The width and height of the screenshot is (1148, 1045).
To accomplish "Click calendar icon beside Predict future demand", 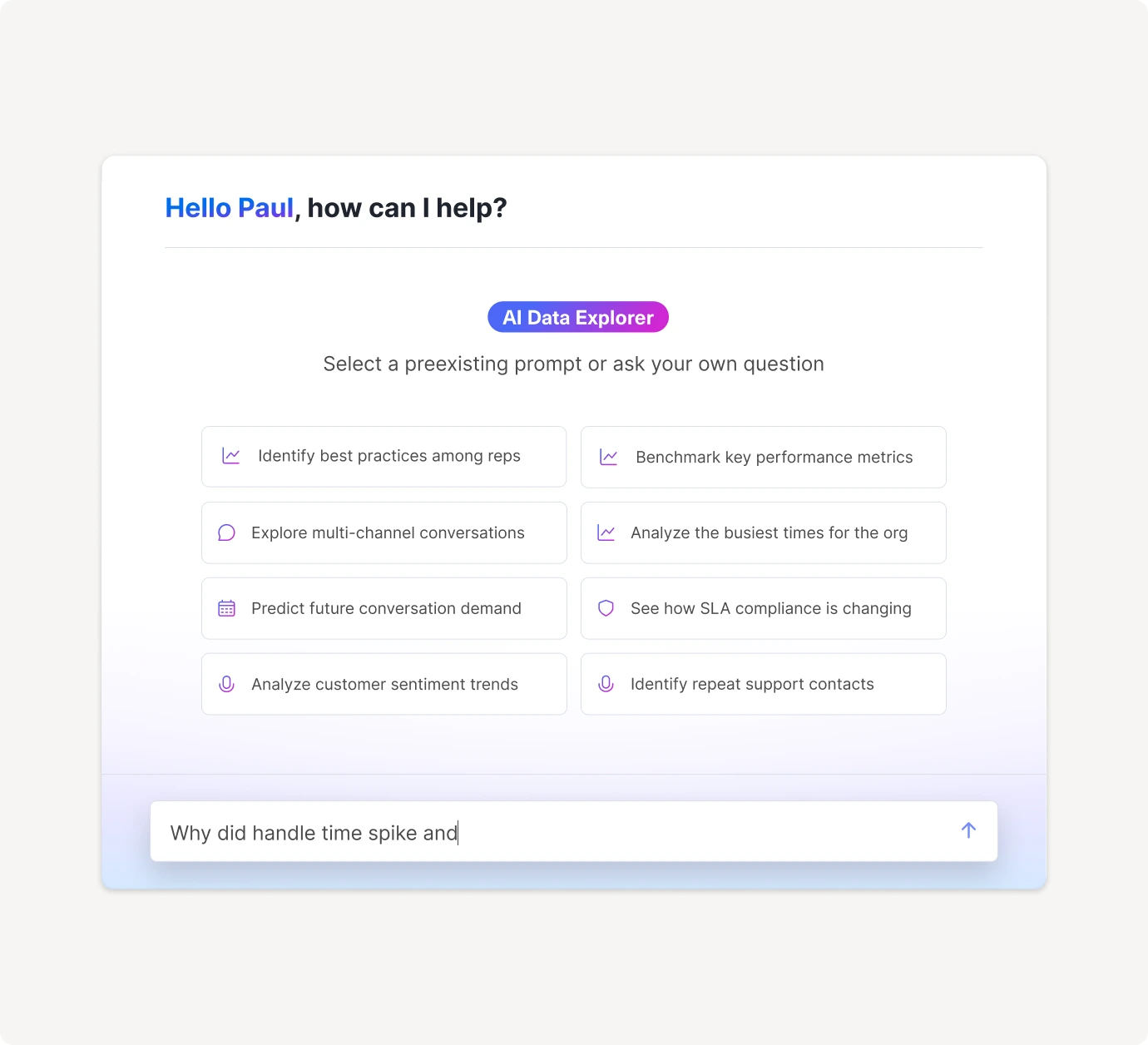I will (226, 608).
